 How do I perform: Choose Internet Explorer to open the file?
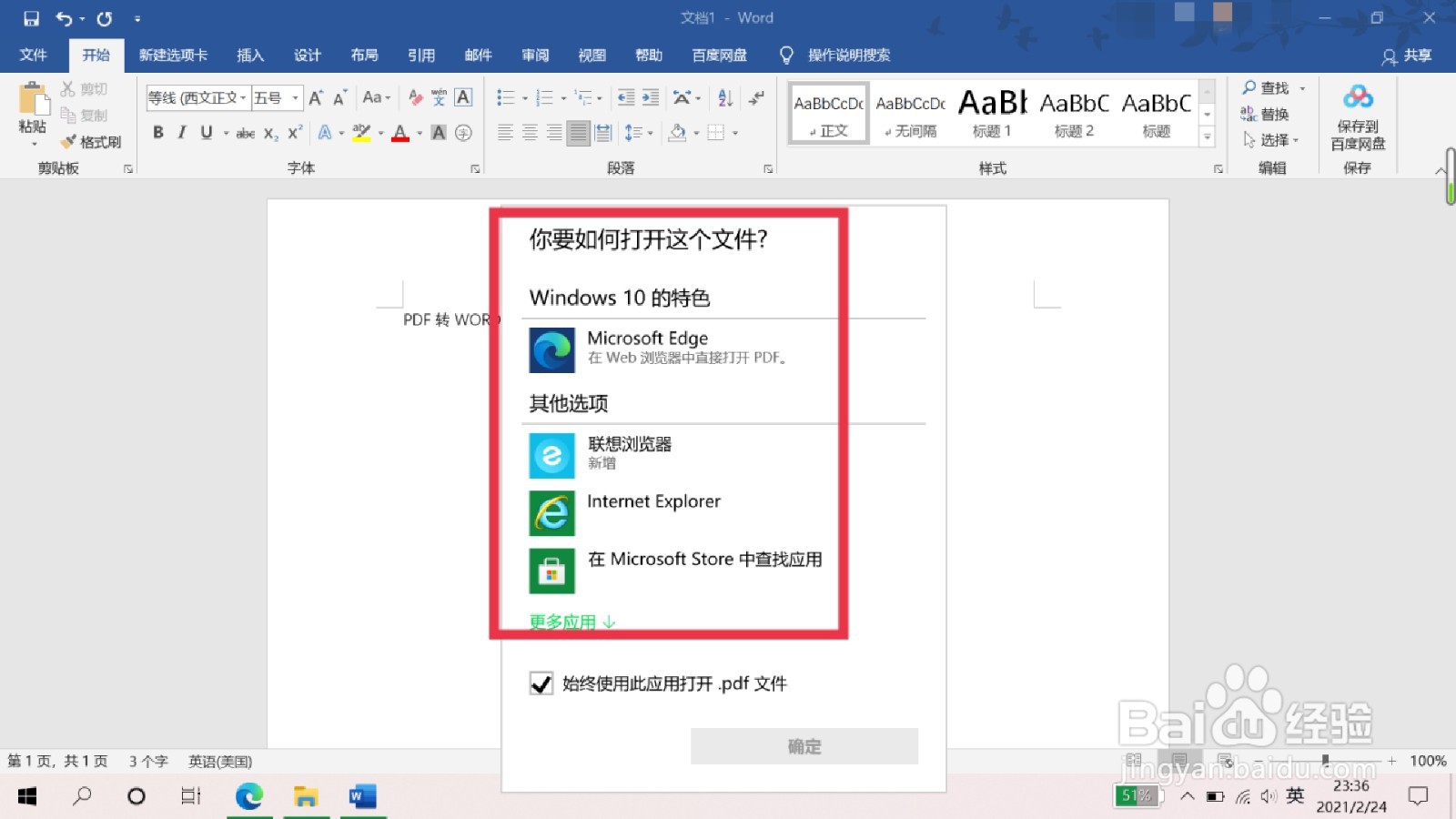pyautogui.click(x=723, y=512)
